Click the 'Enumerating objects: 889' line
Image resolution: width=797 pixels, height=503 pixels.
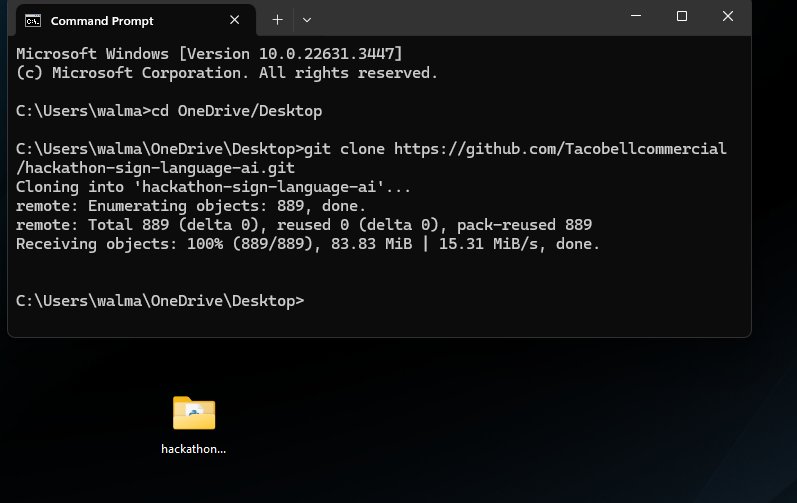pos(191,206)
